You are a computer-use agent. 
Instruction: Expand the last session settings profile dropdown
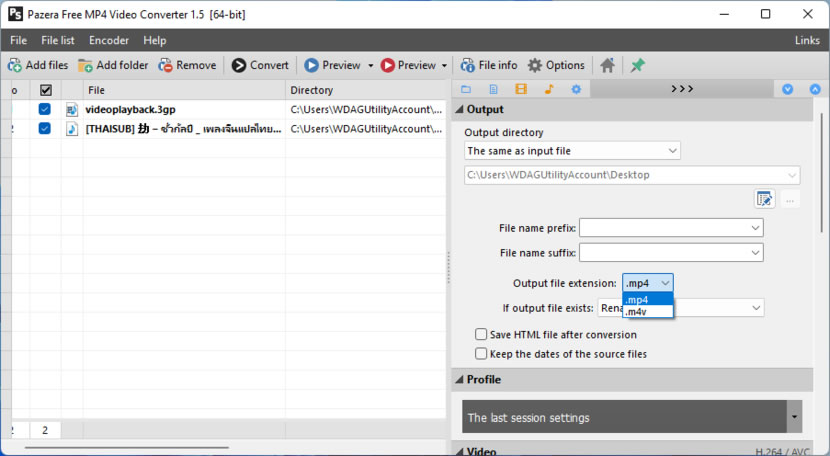794,417
